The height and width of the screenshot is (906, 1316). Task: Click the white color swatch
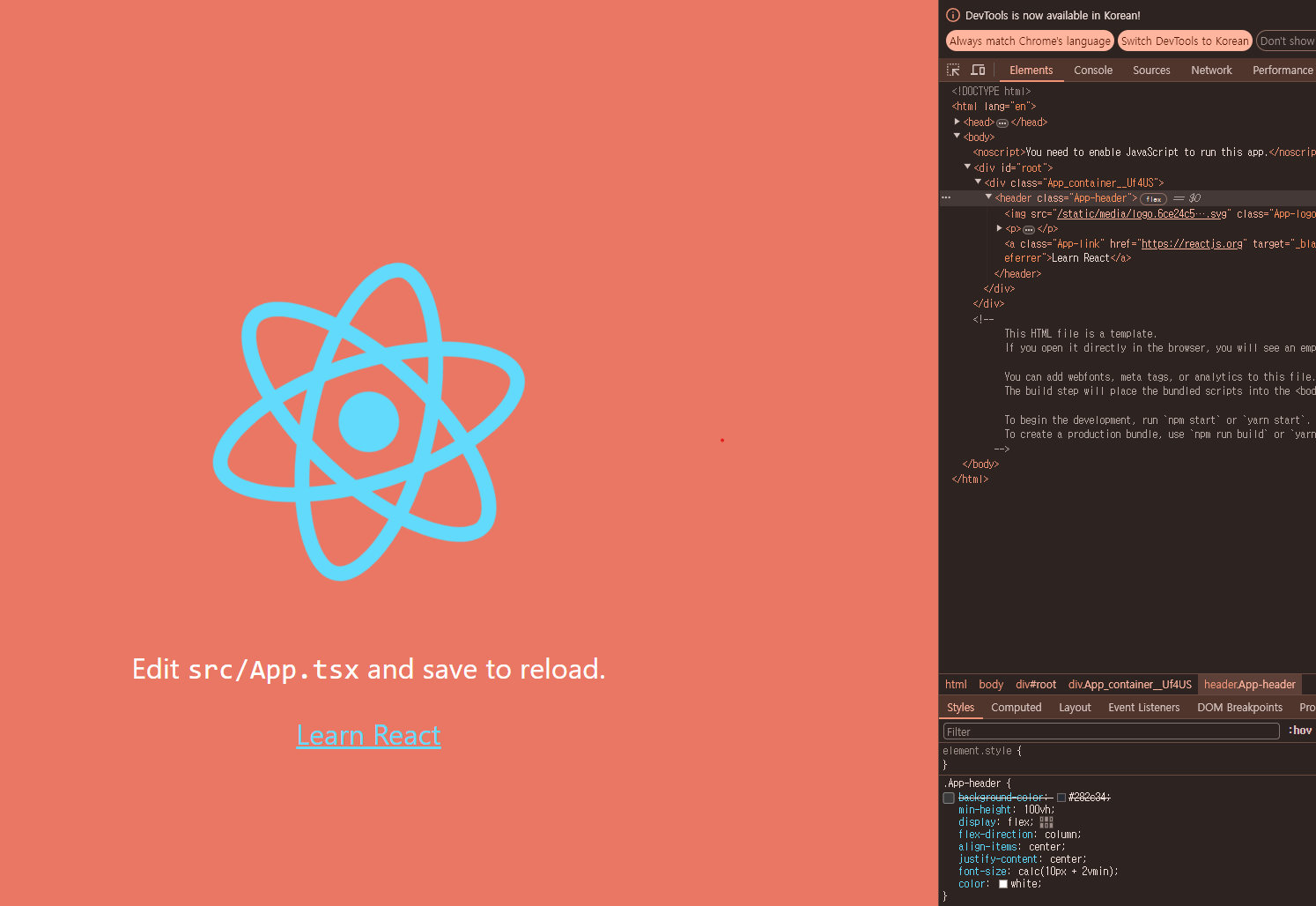tap(1003, 884)
